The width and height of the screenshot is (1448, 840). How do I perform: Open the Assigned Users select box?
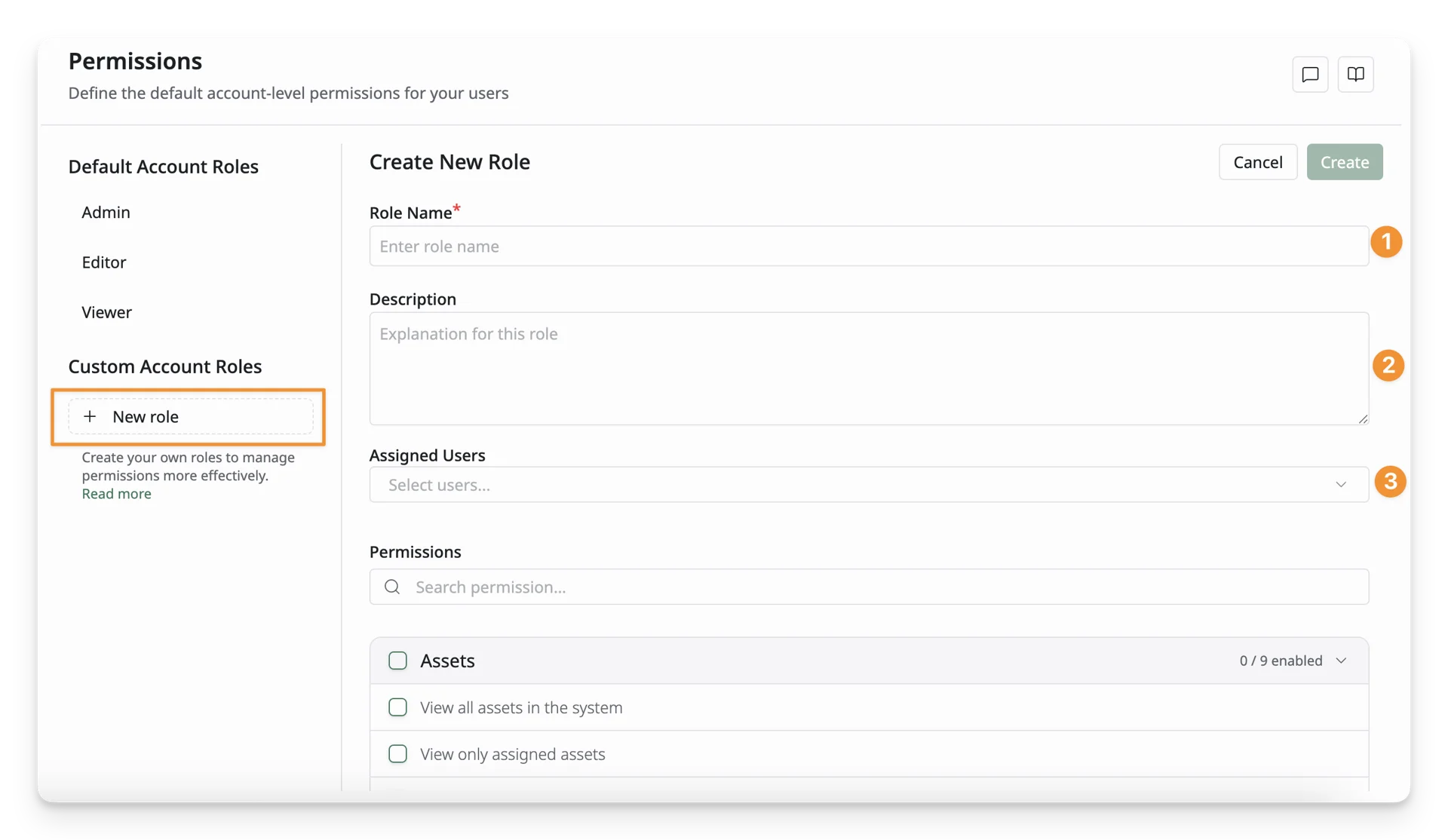pos(869,485)
